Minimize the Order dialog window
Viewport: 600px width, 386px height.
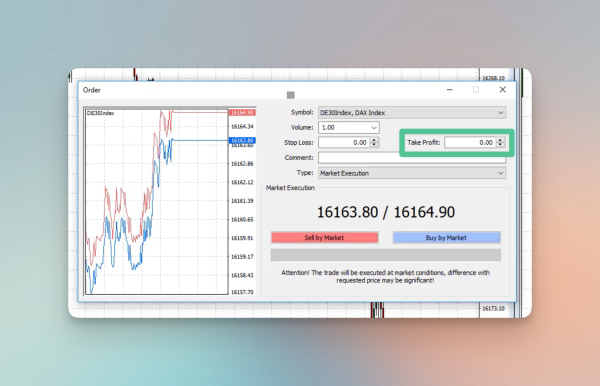(450, 90)
